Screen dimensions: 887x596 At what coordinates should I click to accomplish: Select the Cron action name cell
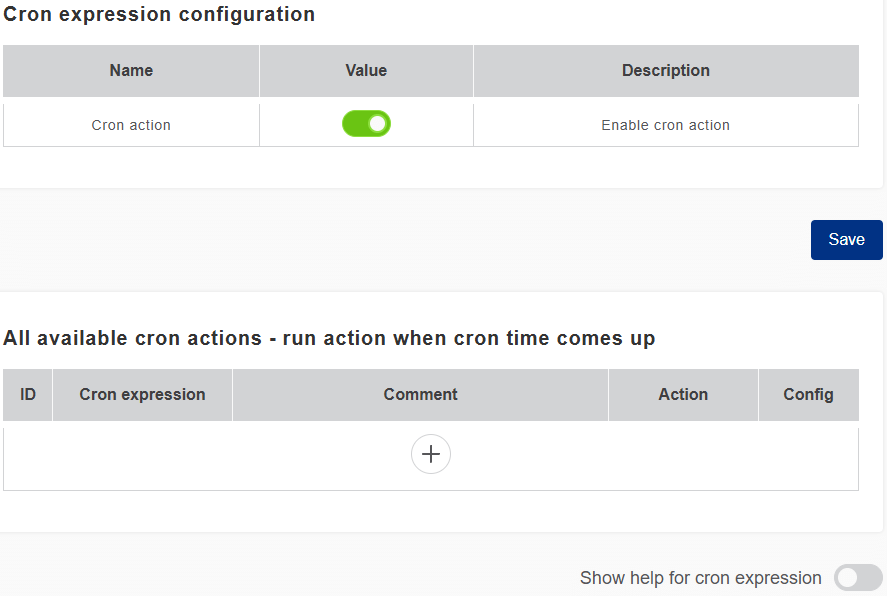[x=131, y=125]
